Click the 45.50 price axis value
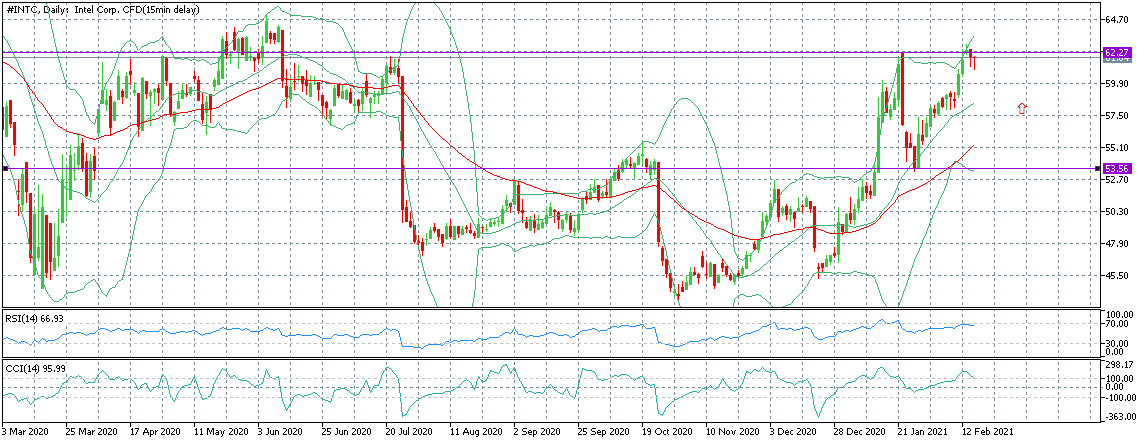 coord(1116,275)
